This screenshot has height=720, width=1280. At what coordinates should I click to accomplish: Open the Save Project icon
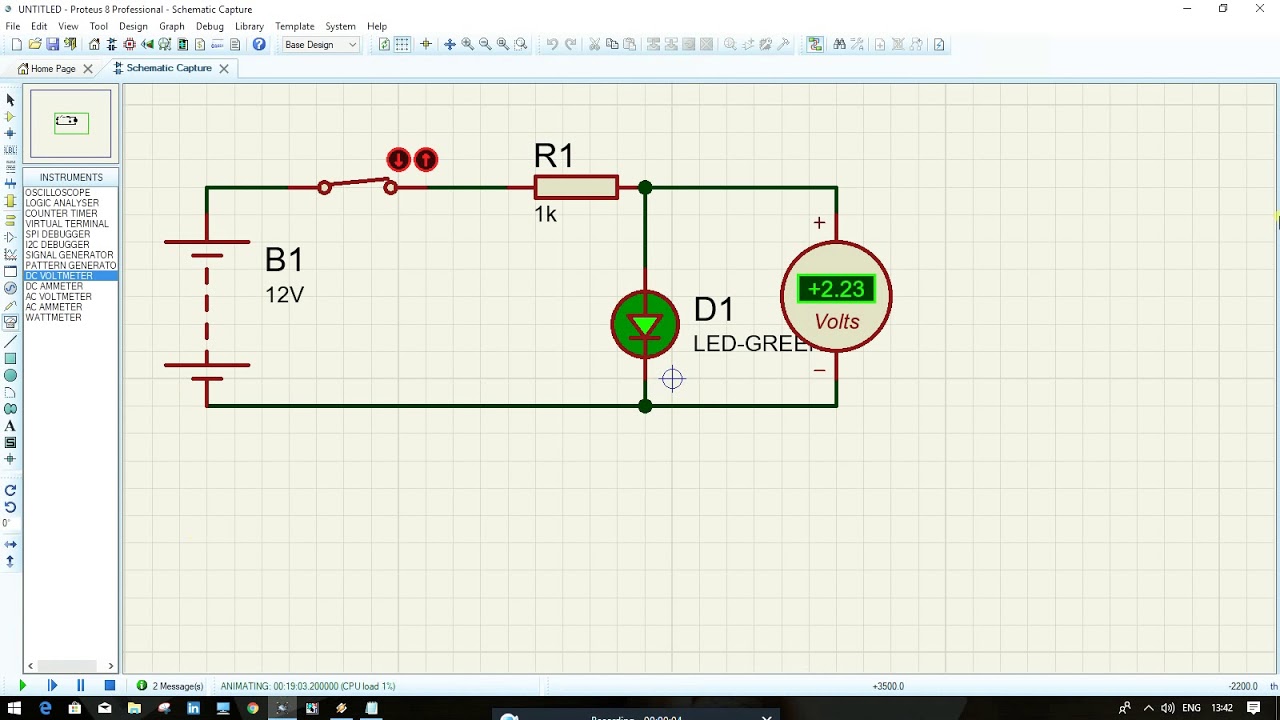(x=53, y=44)
